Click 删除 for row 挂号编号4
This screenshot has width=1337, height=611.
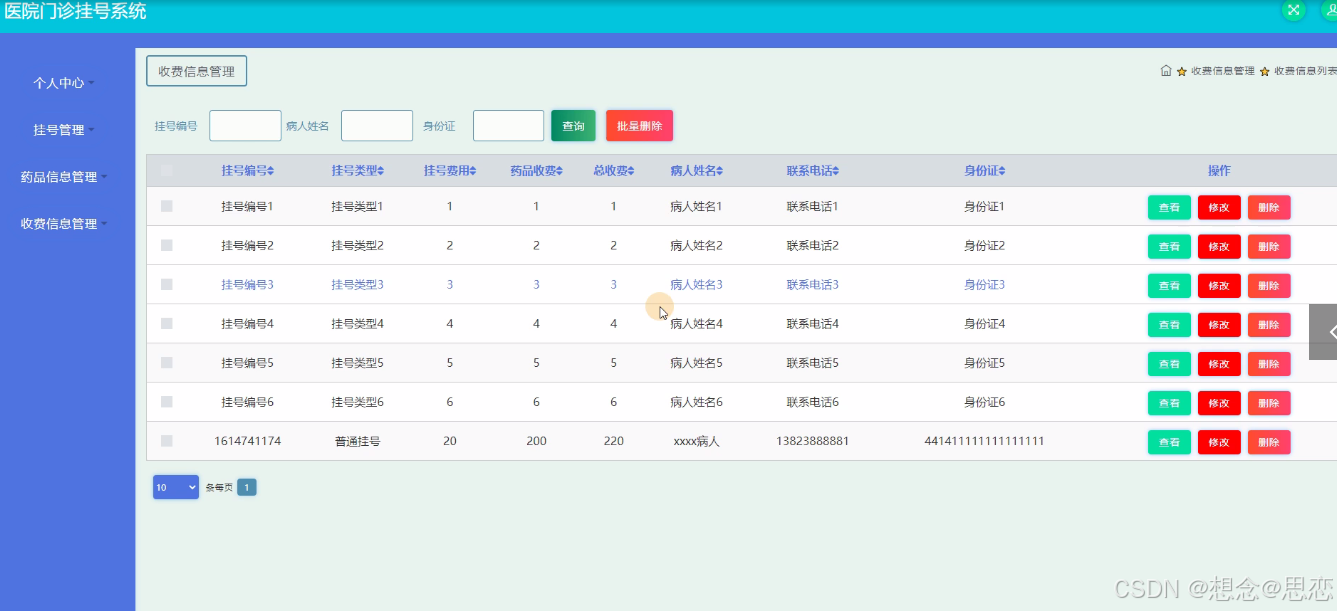coord(1269,325)
